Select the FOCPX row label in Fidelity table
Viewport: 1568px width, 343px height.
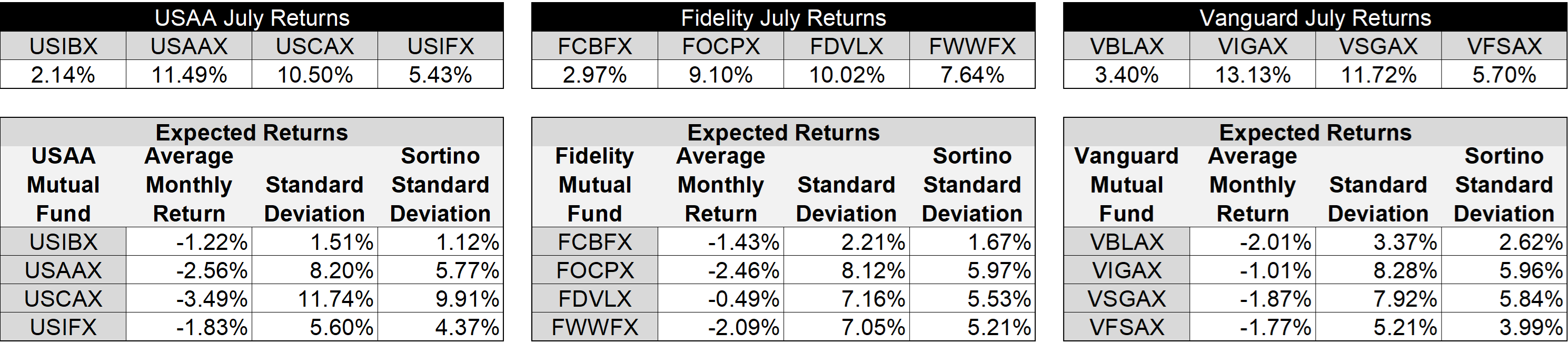tap(594, 270)
